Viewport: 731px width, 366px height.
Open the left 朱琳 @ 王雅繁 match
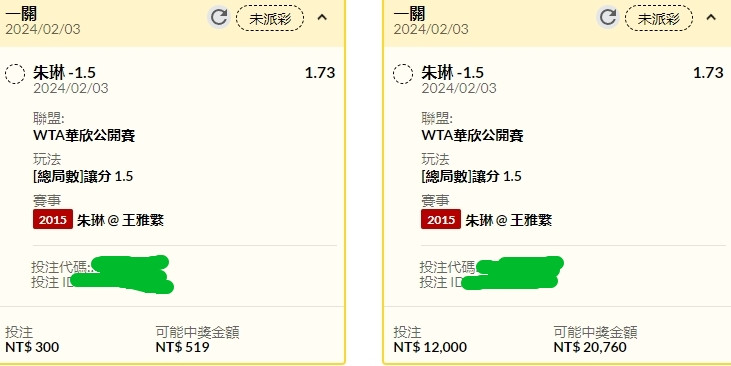(x=120, y=220)
